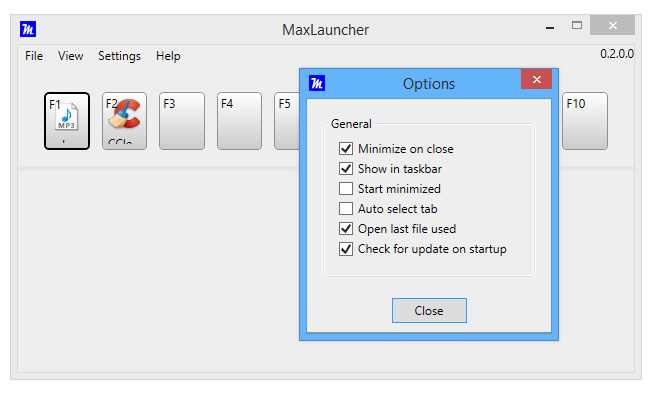The image size is (663, 397).
Task: Select the empty F4 launcher slot
Action: click(x=239, y=121)
